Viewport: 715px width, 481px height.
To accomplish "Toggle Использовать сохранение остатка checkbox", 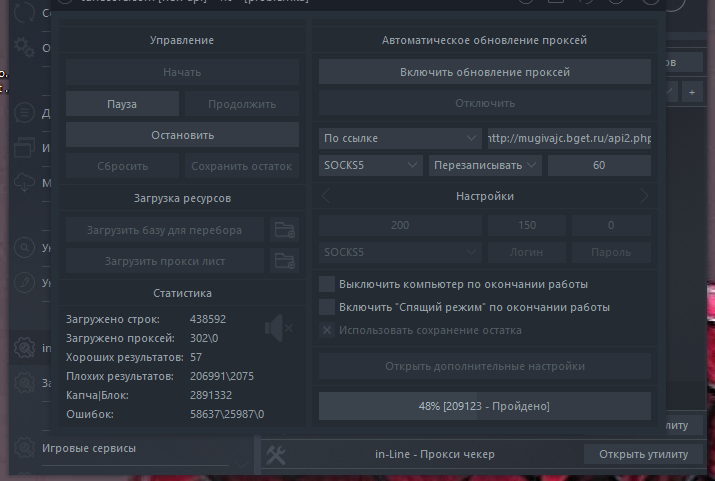I will [x=327, y=330].
